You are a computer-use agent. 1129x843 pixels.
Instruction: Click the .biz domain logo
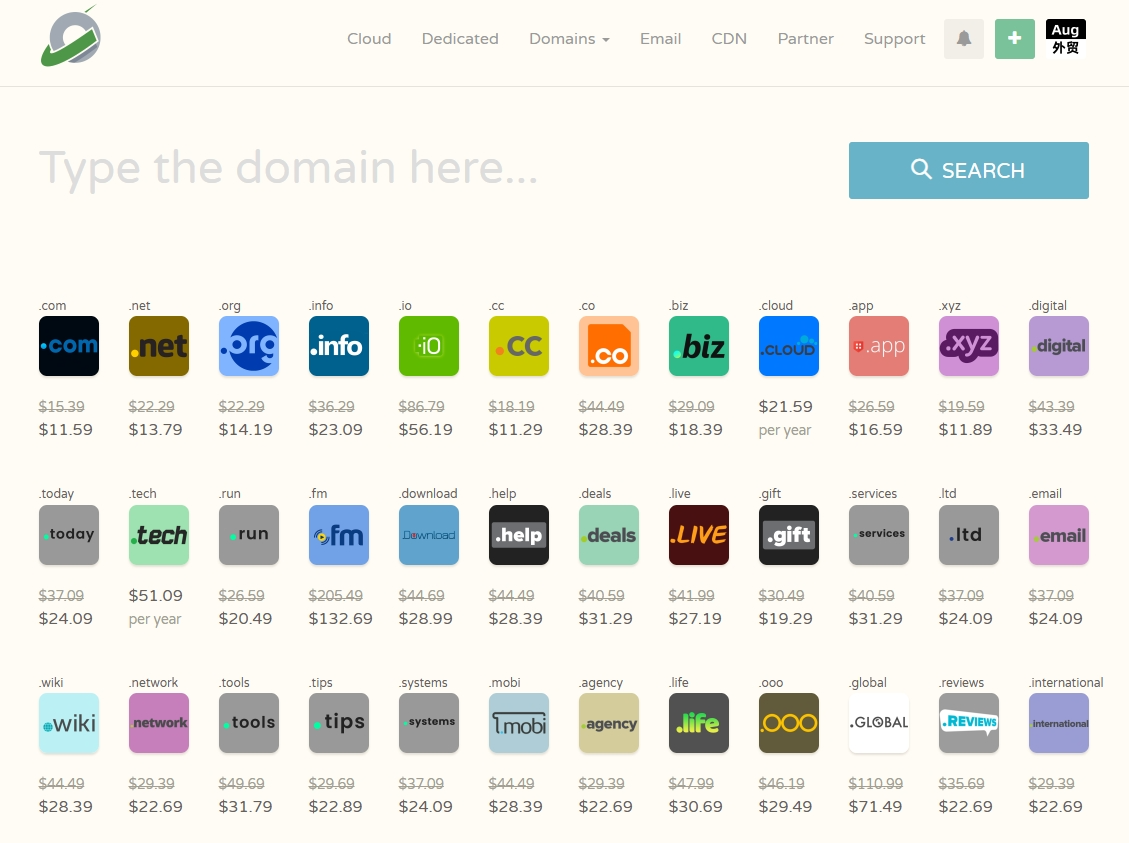pyautogui.click(x=699, y=346)
